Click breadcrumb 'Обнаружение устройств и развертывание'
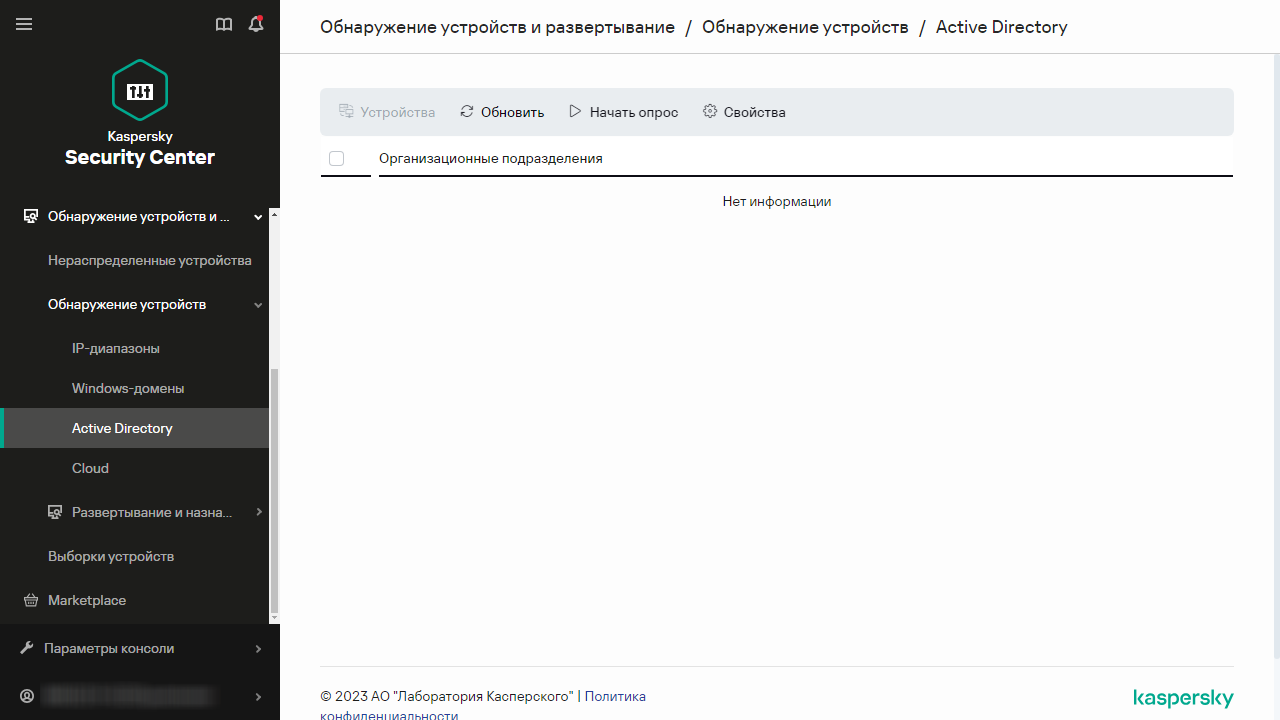The width and height of the screenshot is (1280, 720). (x=497, y=27)
